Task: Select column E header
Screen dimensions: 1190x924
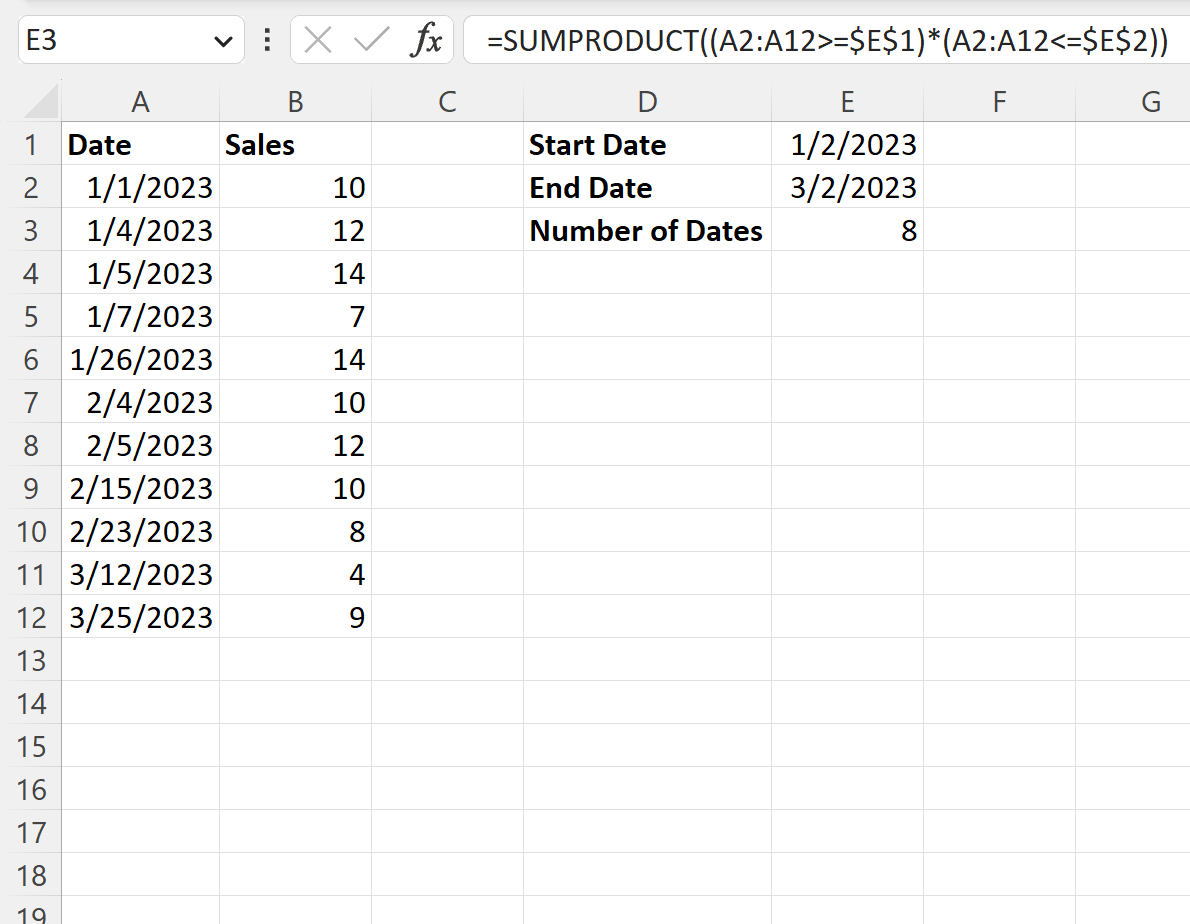Action: tap(847, 101)
